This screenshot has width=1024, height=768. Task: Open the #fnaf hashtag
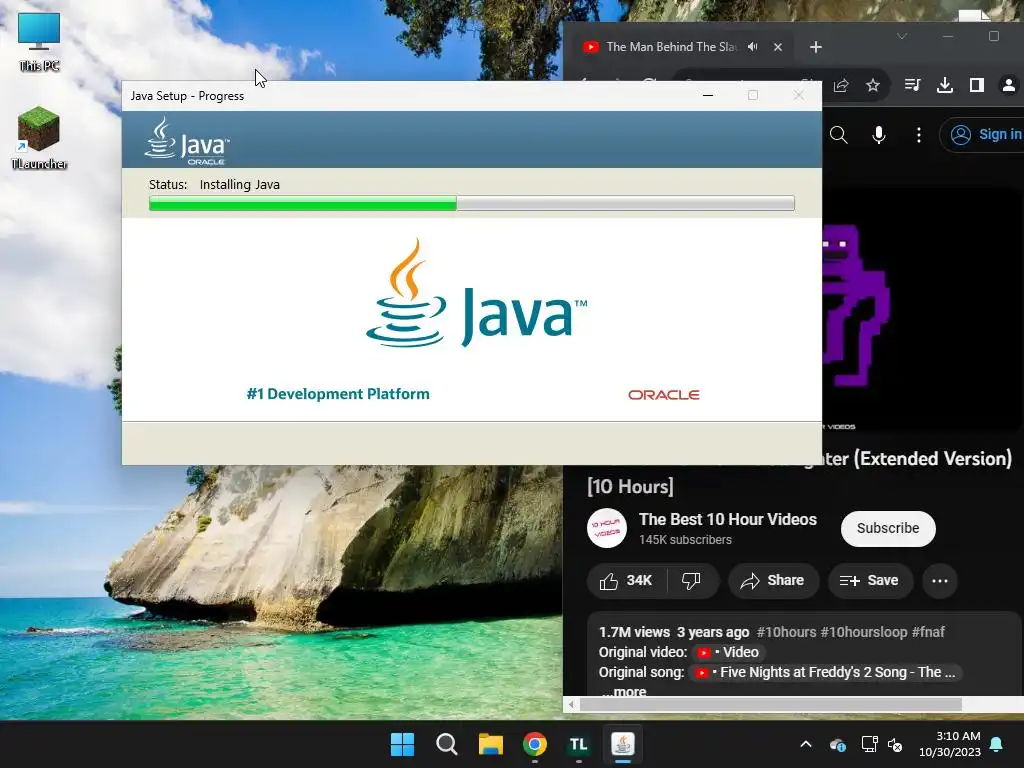pos(928,632)
